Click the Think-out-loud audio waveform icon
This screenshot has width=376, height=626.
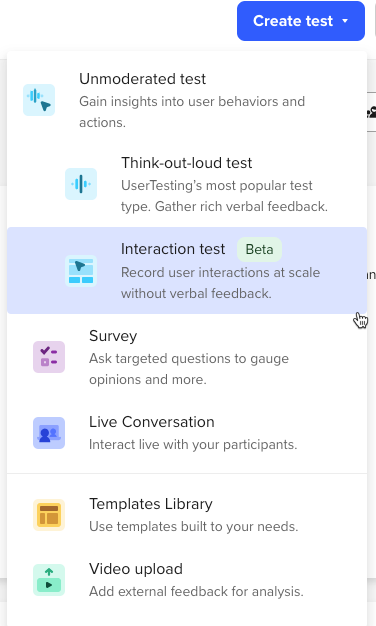(x=81, y=184)
